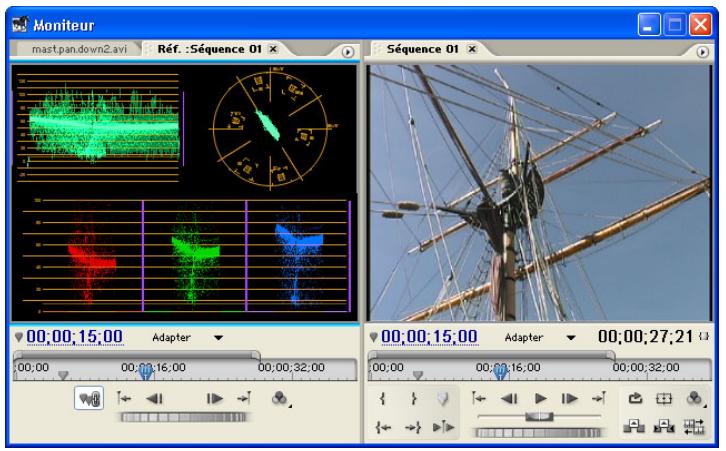Step forward one frame in Reference monitor
726x451 pixels.
pos(214,399)
